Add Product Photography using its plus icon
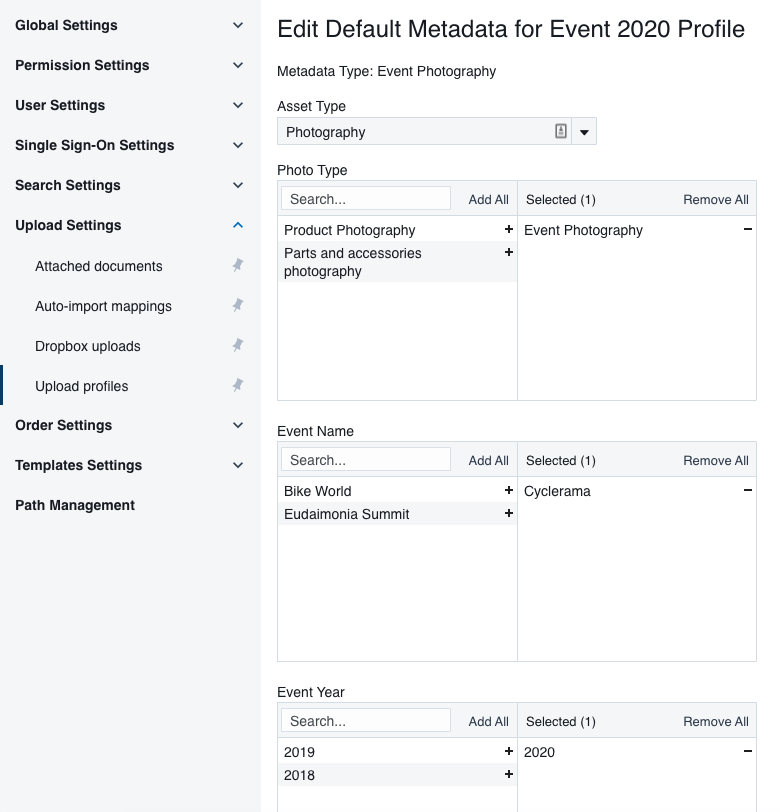Image resolution: width=780 pixels, height=812 pixels. tap(509, 230)
